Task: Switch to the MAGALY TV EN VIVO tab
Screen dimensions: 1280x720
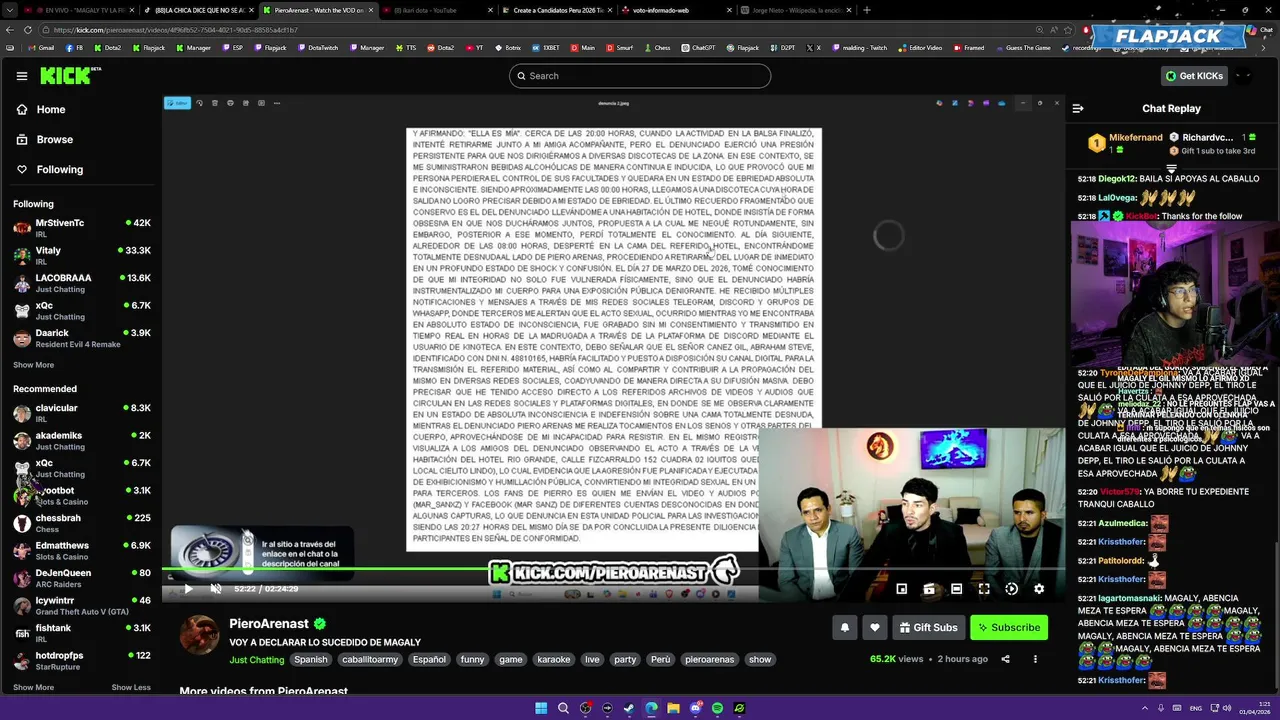Action: click(x=82, y=10)
